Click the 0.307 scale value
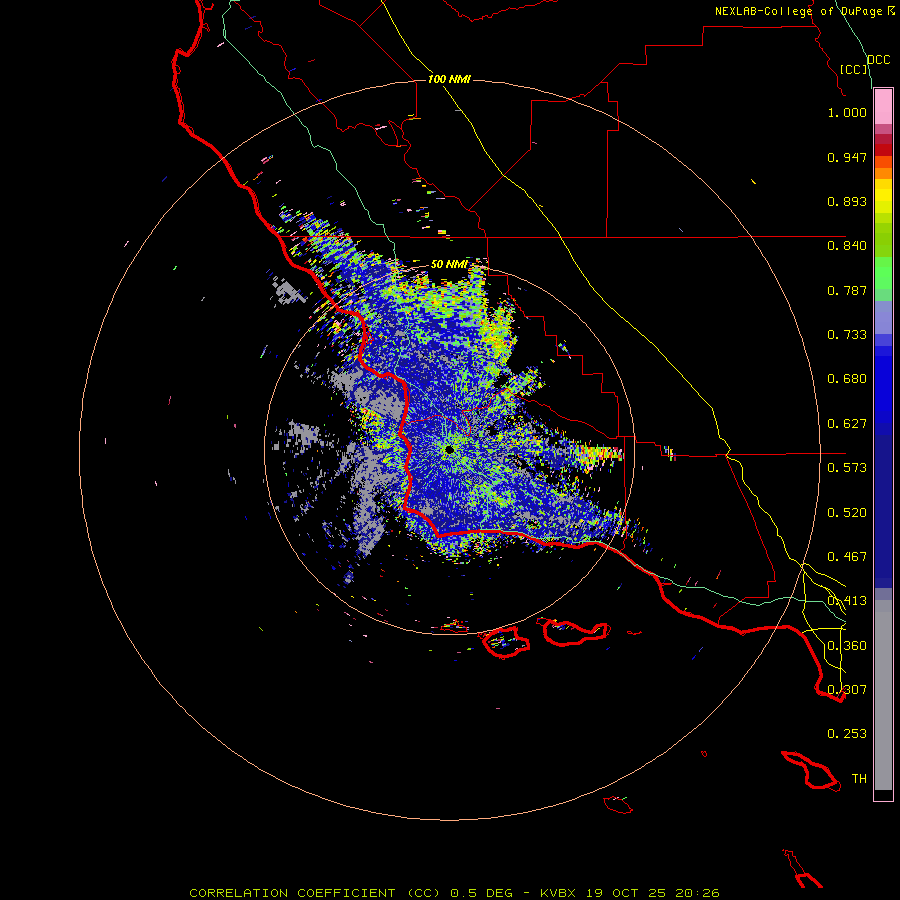 click(x=847, y=690)
